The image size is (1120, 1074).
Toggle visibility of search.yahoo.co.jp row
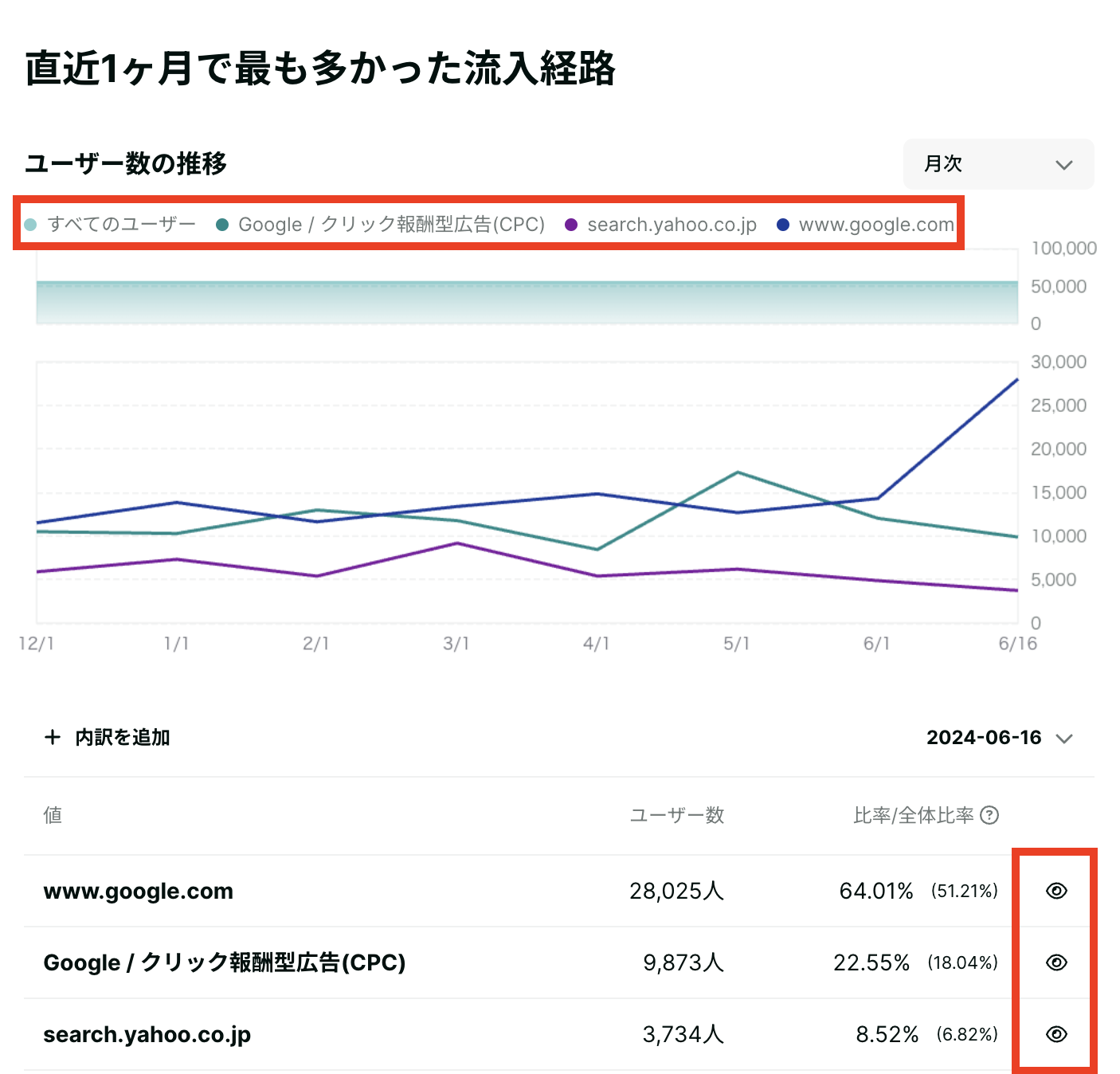[1056, 1034]
